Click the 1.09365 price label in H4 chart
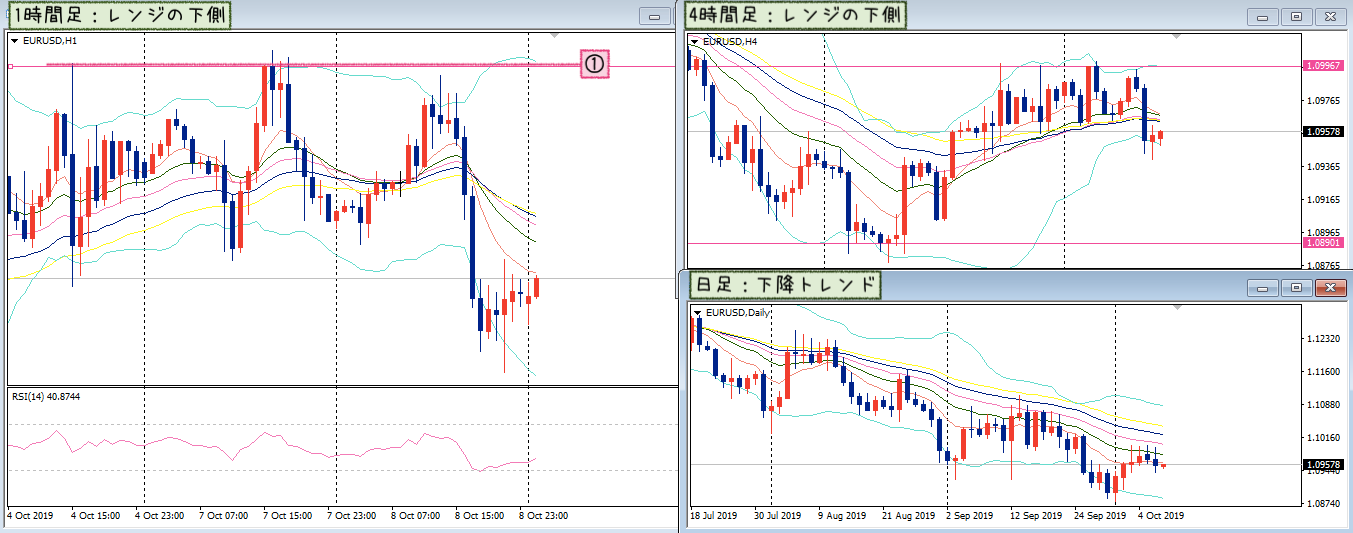Screen dimensions: 1353x533 1324,166
